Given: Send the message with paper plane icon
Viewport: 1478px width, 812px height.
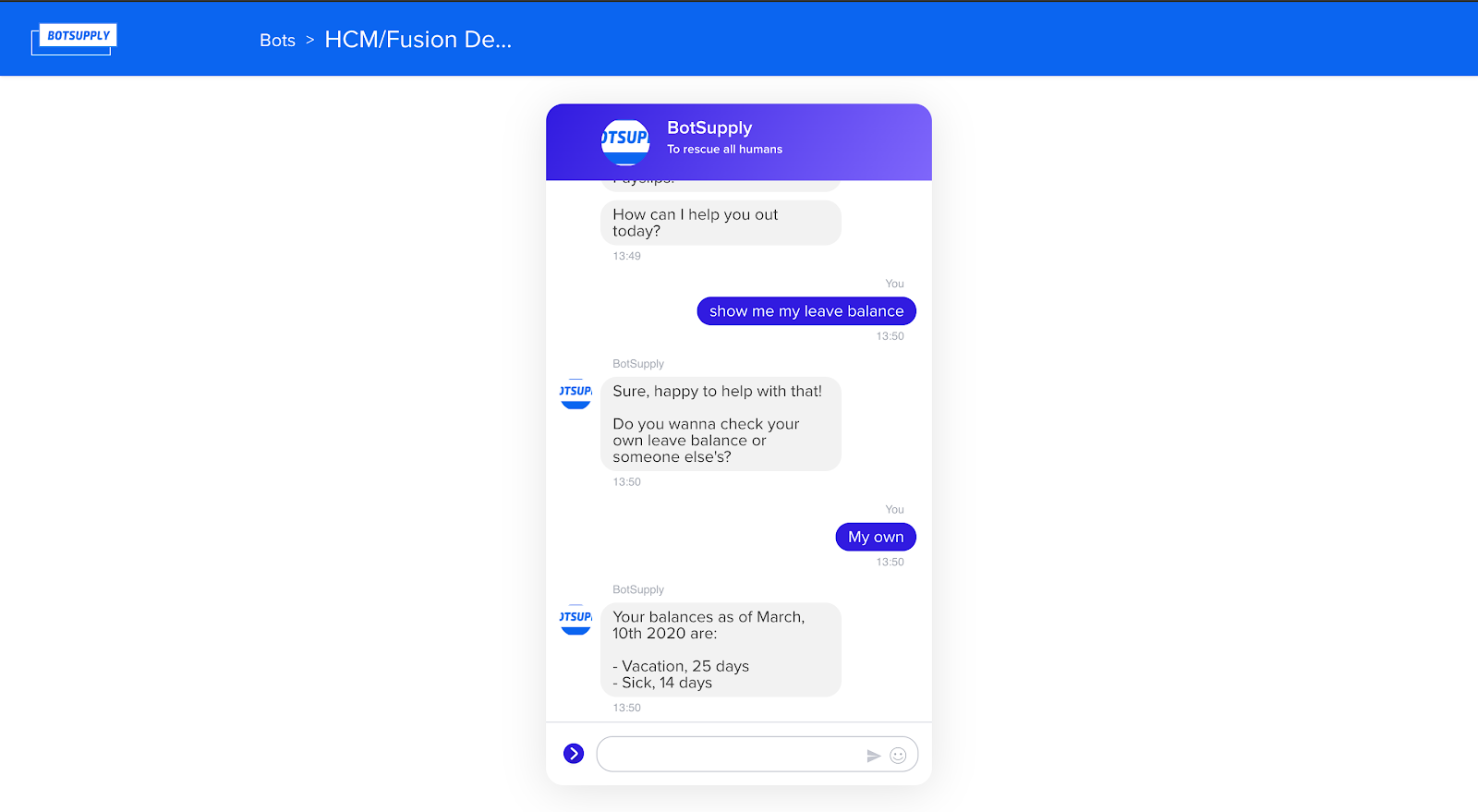Looking at the screenshot, I should 873,756.
